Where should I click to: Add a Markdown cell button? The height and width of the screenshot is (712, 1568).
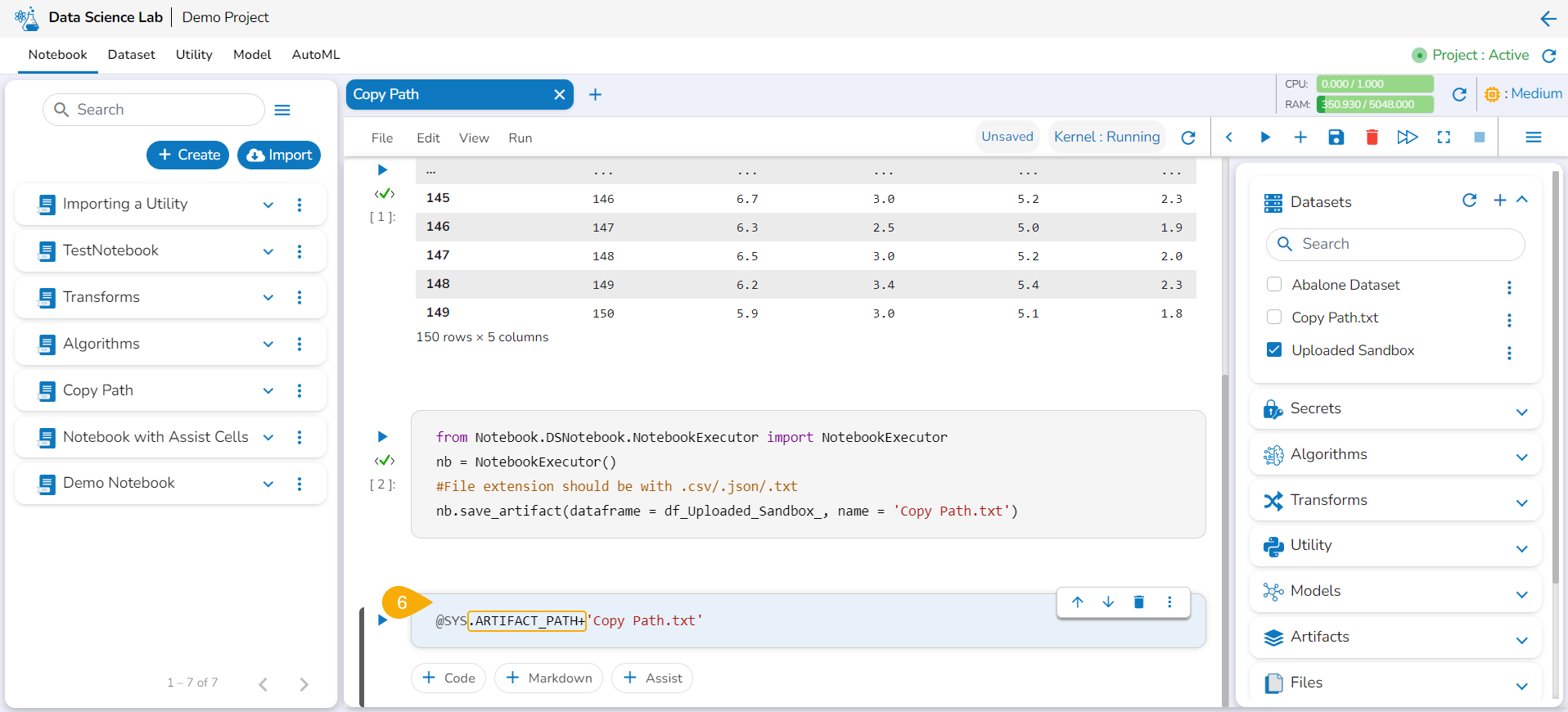[x=548, y=678]
